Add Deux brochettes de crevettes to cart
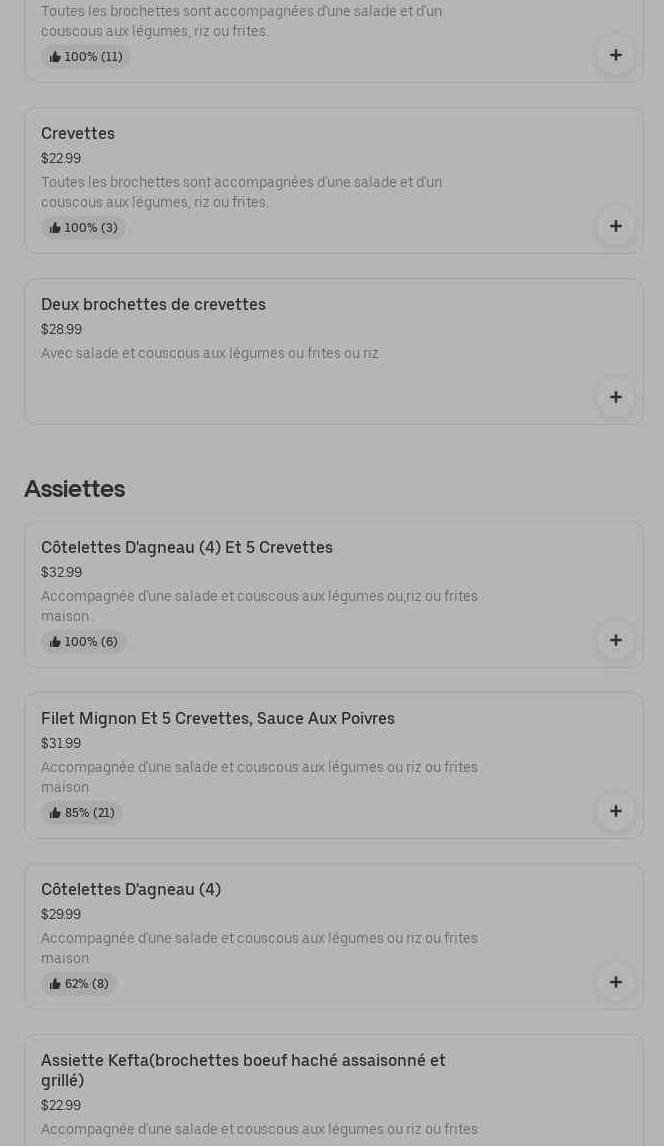Screen dimensions: 664x1146 tap(615, 397)
